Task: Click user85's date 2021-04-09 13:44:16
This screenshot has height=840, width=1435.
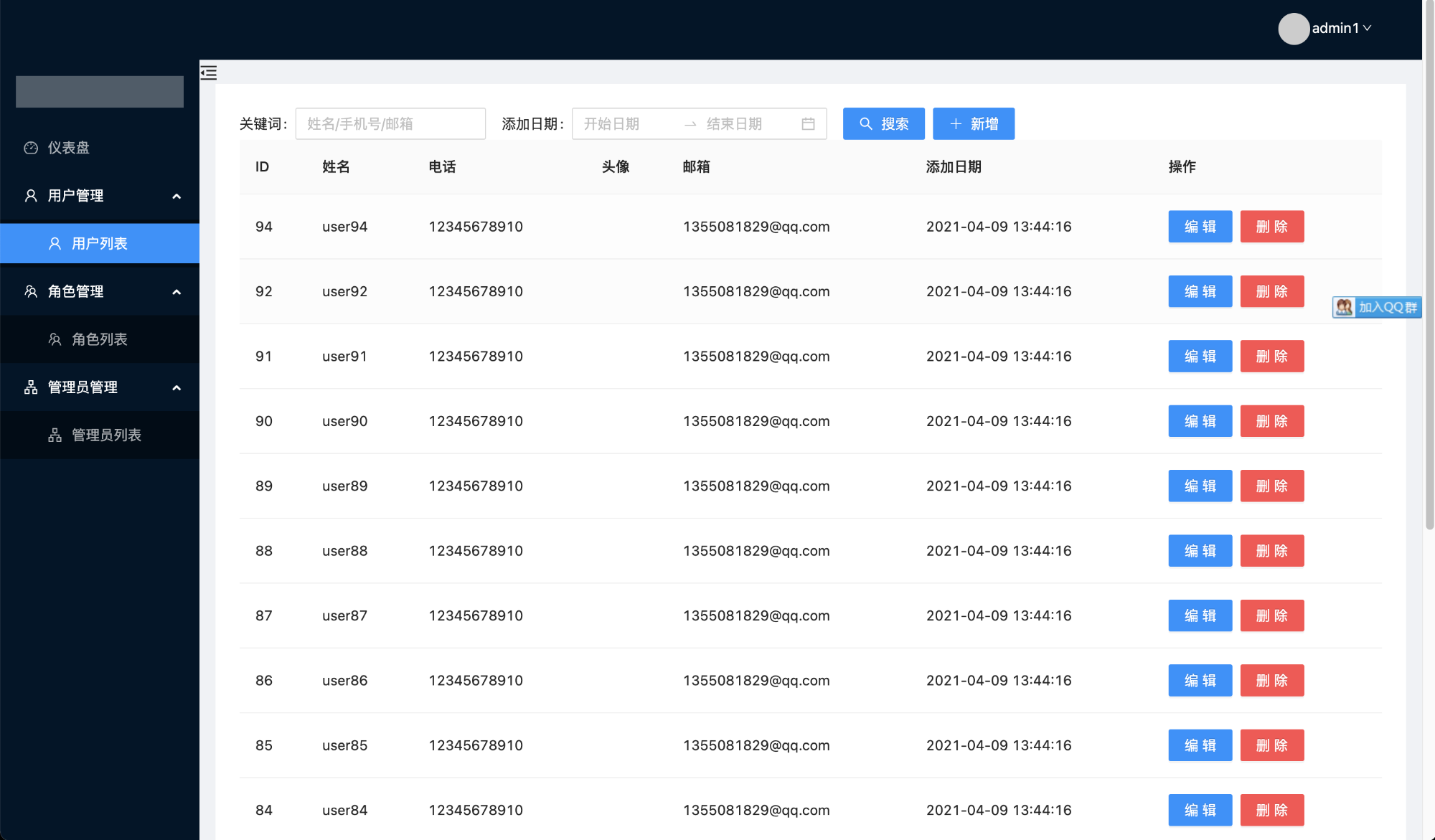Action: pyautogui.click(x=999, y=745)
